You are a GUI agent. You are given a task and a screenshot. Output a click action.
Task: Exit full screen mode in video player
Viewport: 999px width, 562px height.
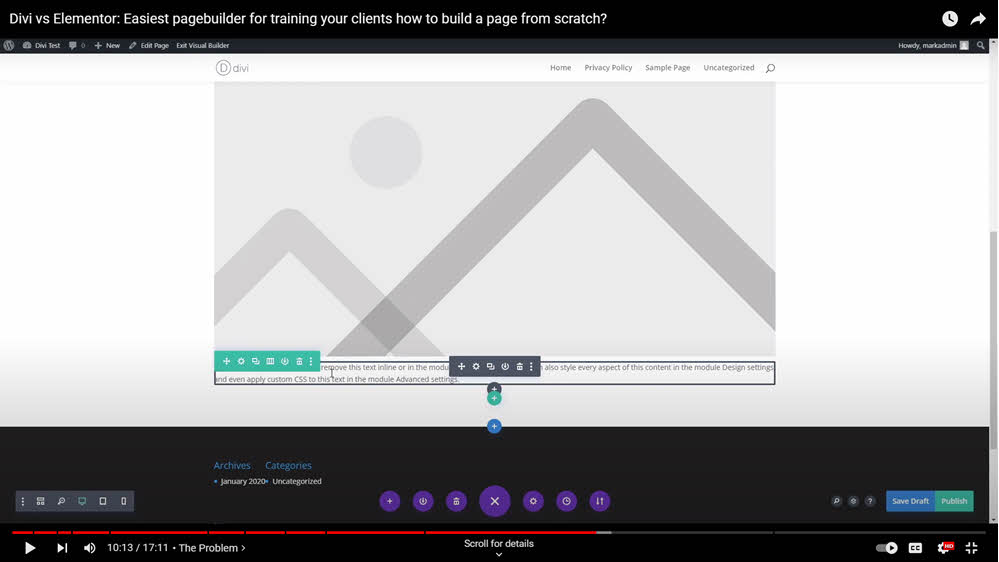971,548
